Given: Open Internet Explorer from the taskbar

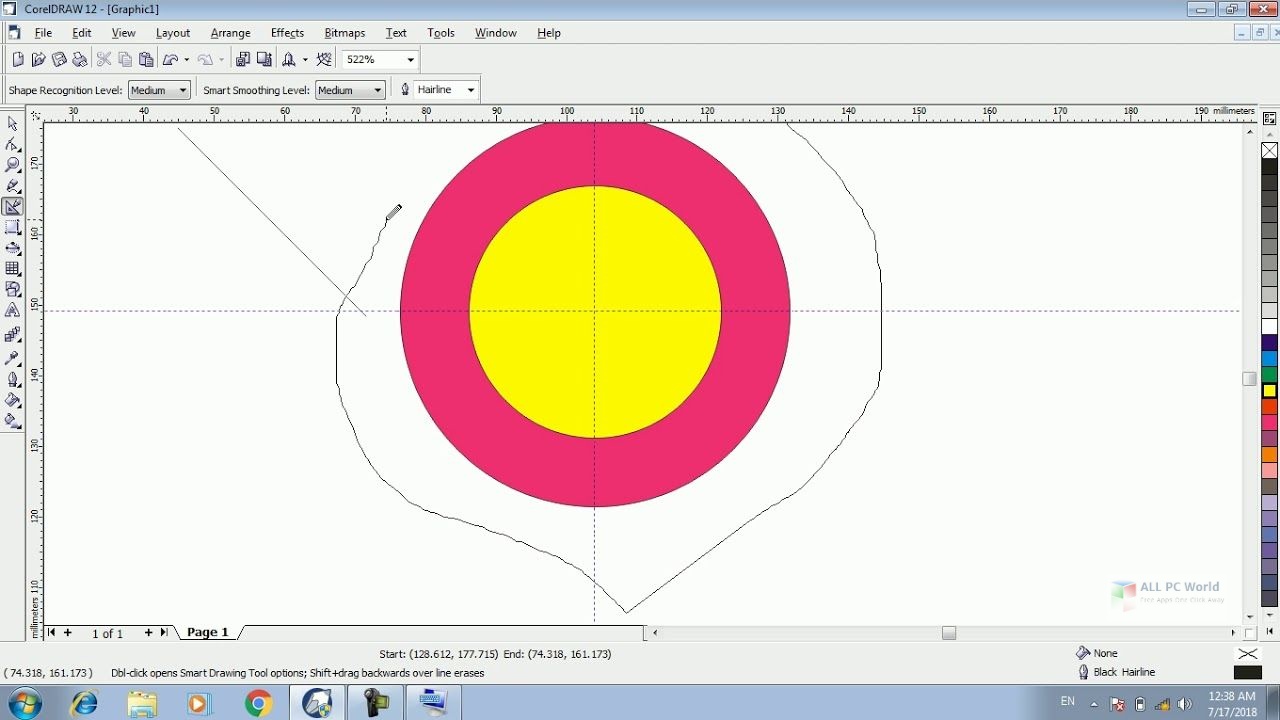Looking at the screenshot, I should tap(85, 703).
